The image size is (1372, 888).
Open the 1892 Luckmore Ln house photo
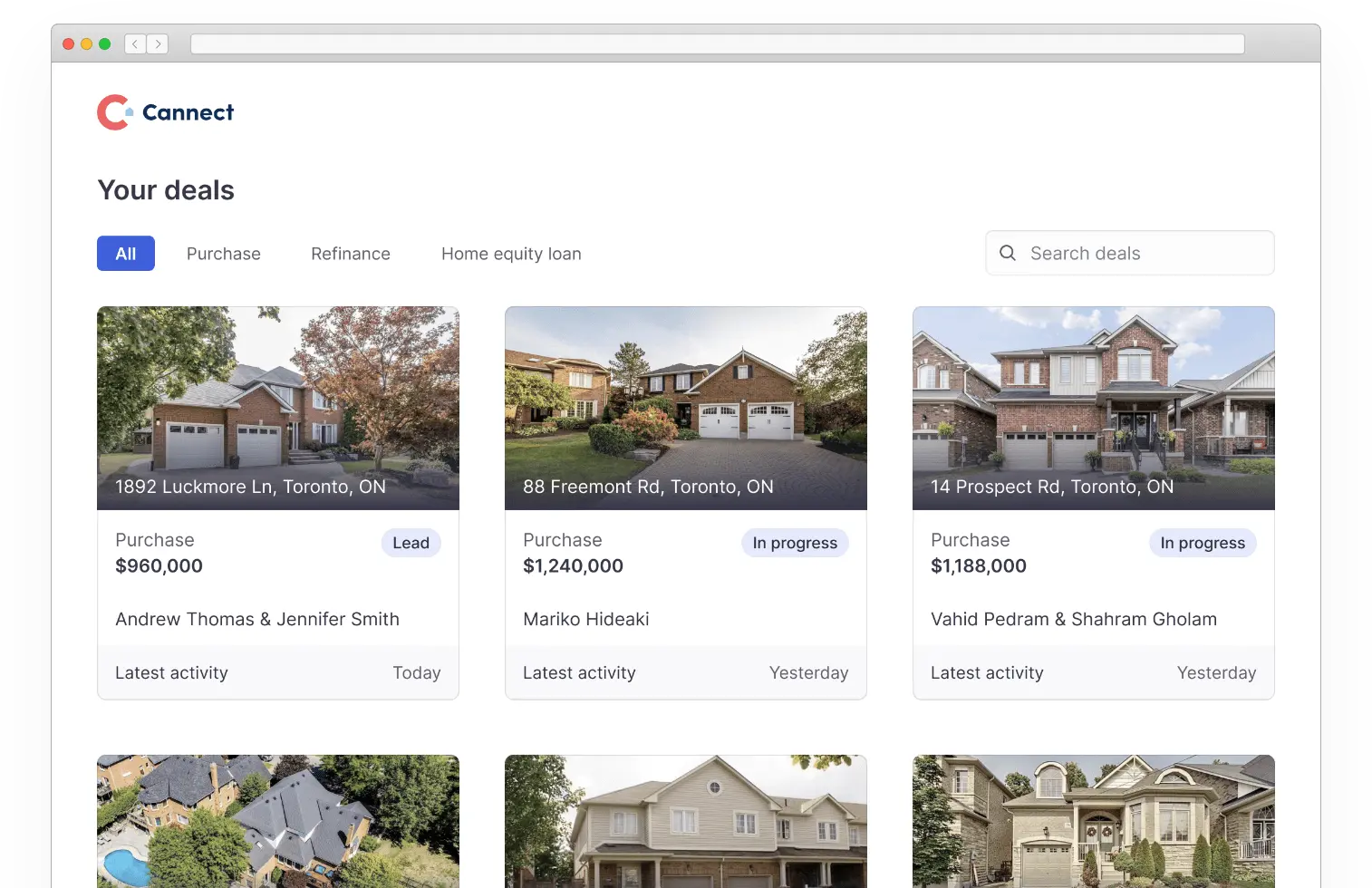278,408
